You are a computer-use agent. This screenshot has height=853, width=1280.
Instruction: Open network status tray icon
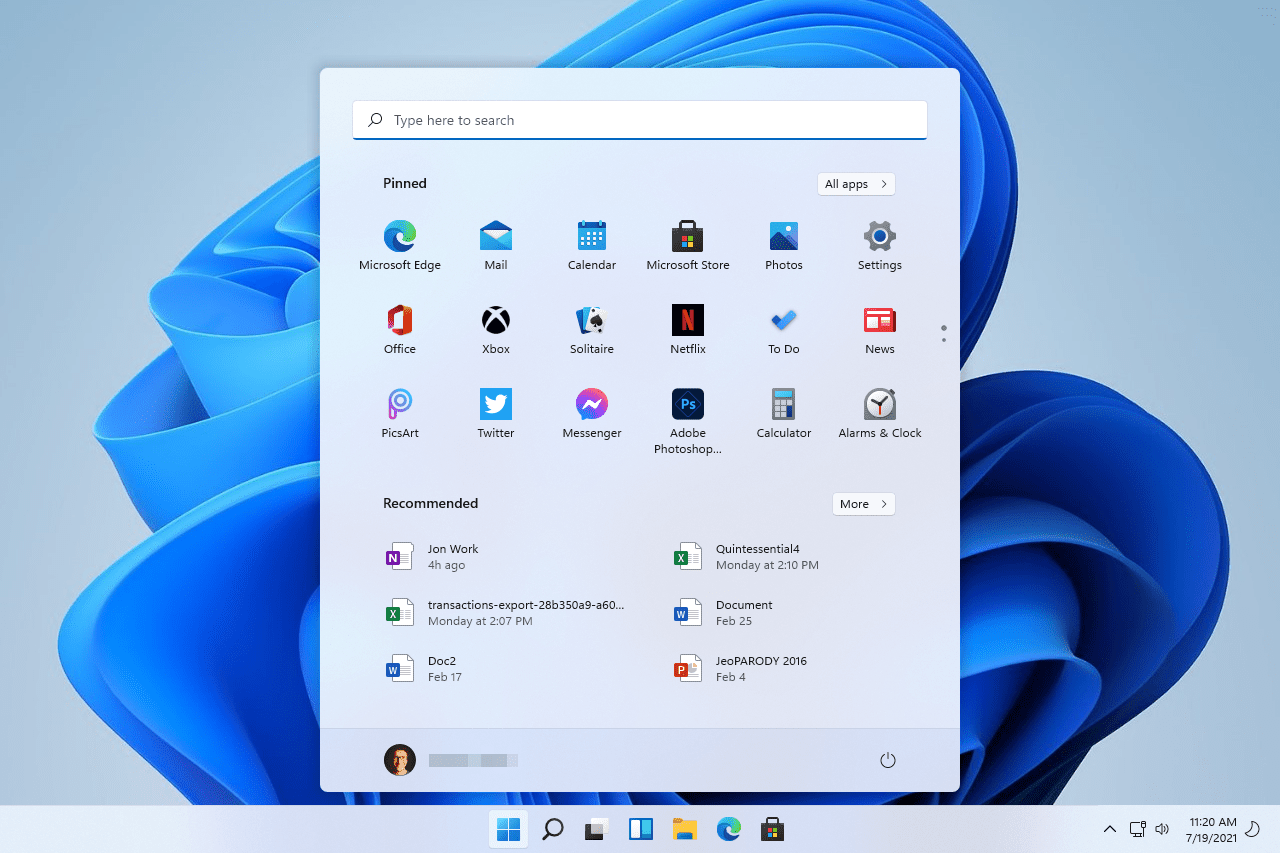pos(1137,829)
